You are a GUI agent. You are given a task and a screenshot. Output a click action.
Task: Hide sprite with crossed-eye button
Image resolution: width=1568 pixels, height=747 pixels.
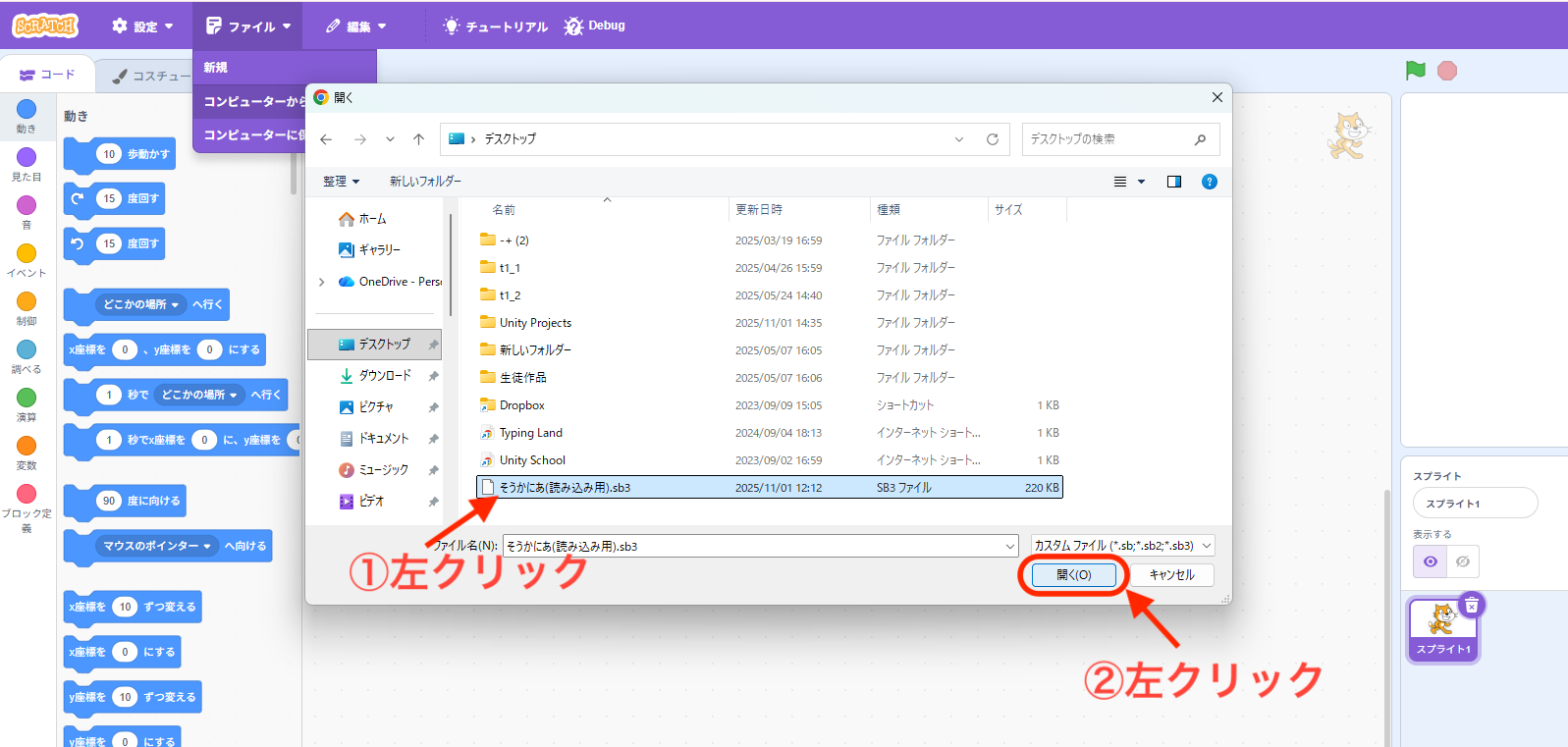pyautogui.click(x=1462, y=561)
